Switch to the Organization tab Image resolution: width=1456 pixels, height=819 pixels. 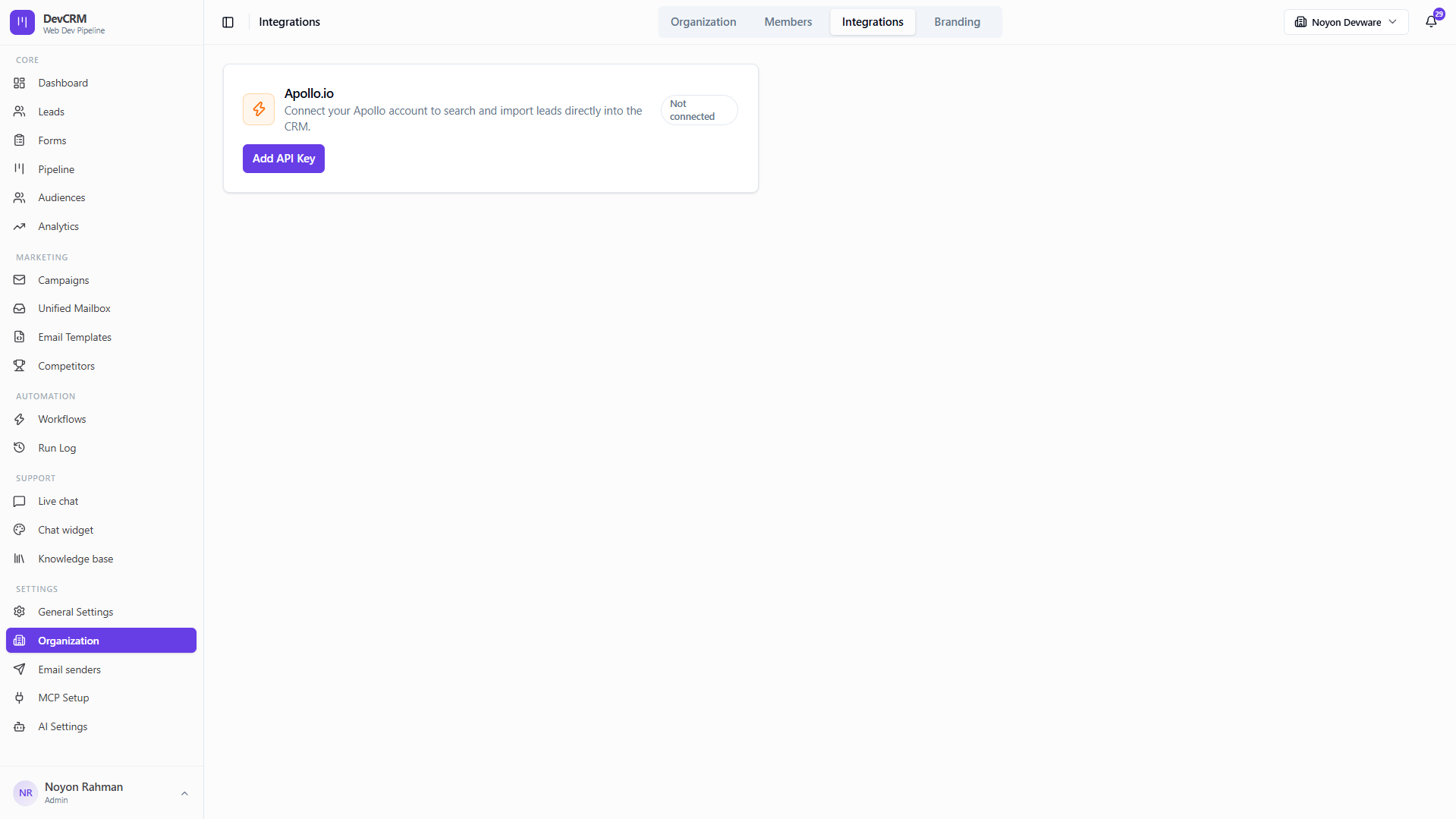703,22
